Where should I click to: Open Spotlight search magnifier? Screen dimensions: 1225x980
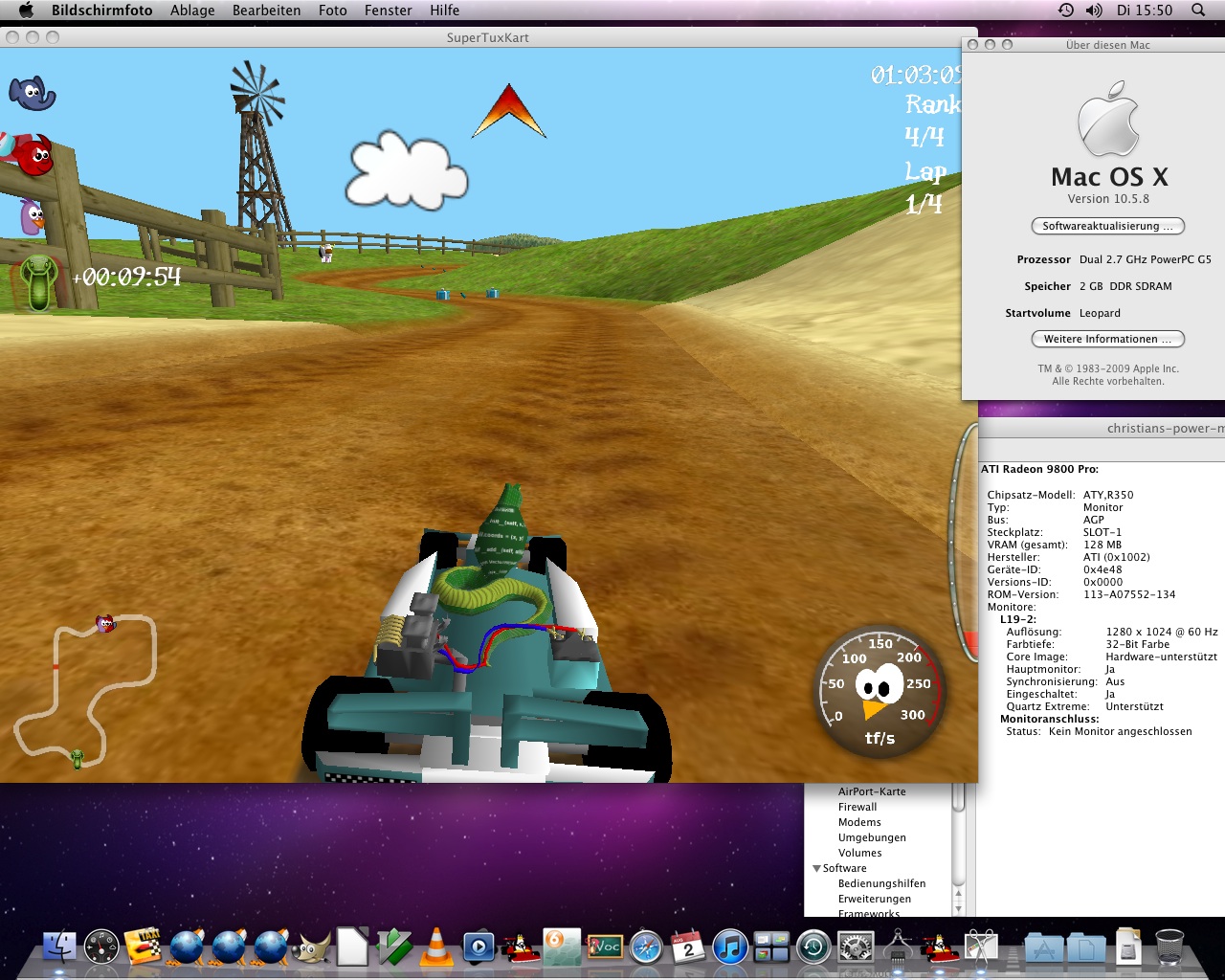(x=1198, y=11)
